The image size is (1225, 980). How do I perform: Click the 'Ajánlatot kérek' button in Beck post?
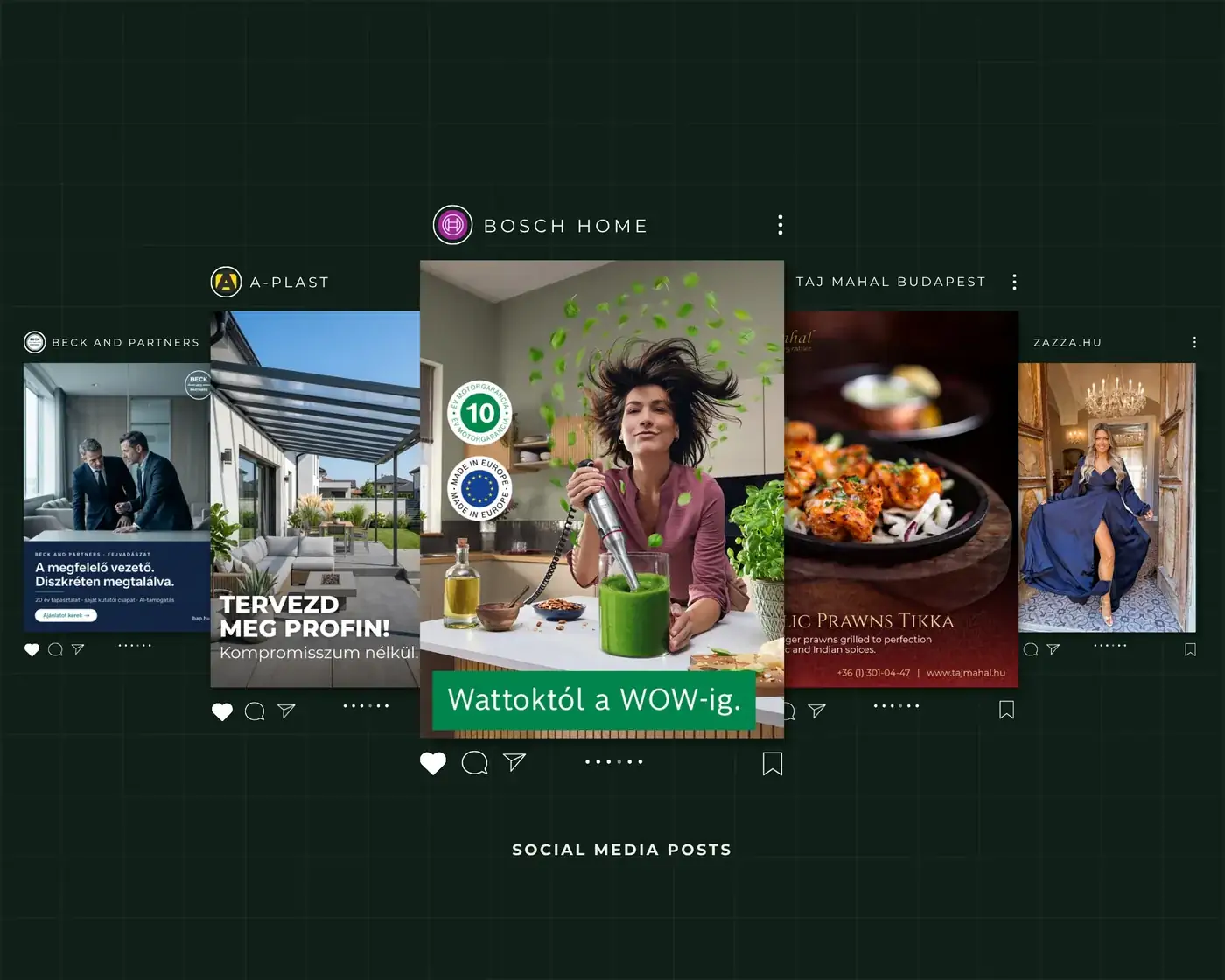tap(66, 615)
